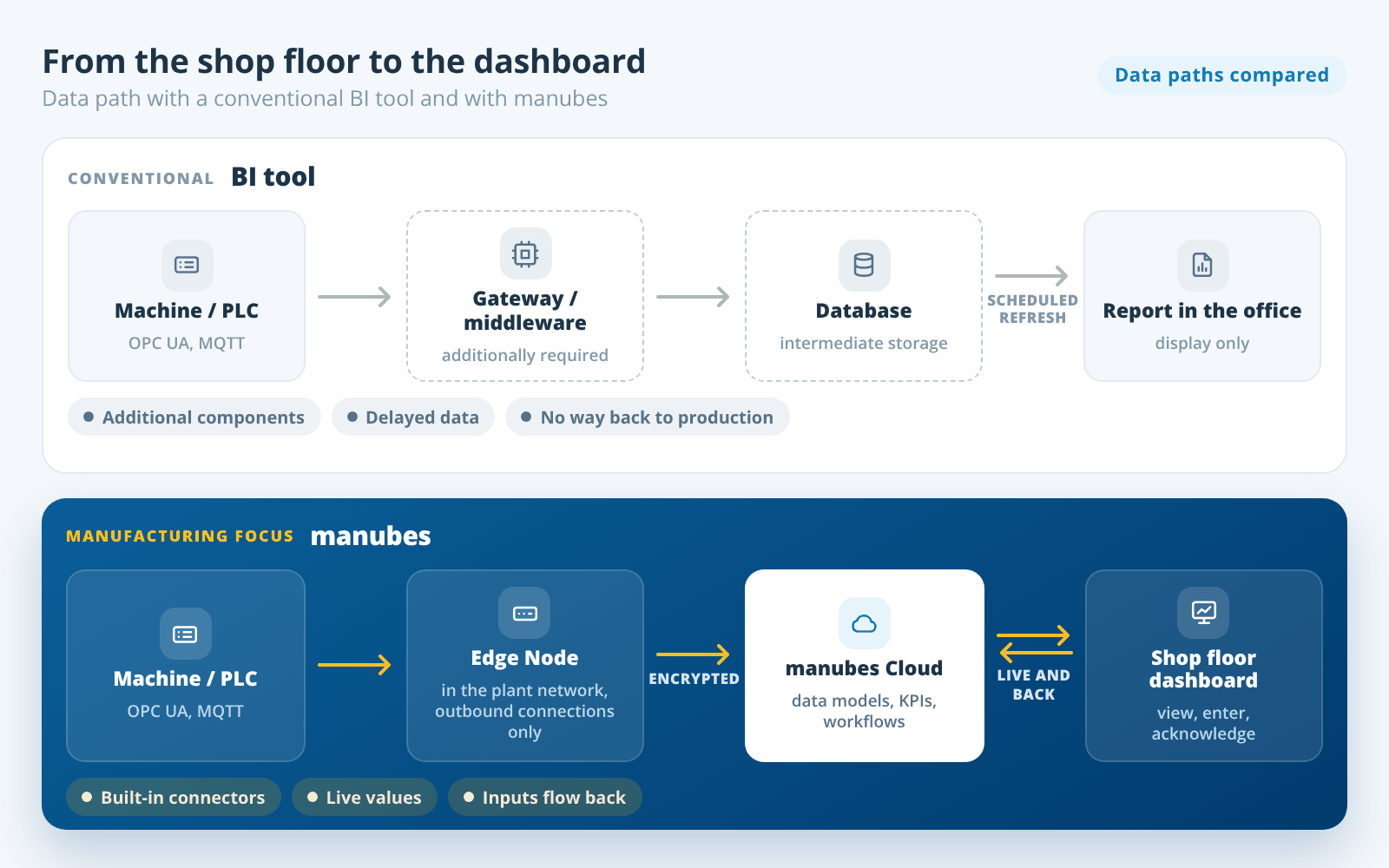This screenshot has width=1389, height=868.
Task: Select the Additional components pill
Action: pos(194,418)
